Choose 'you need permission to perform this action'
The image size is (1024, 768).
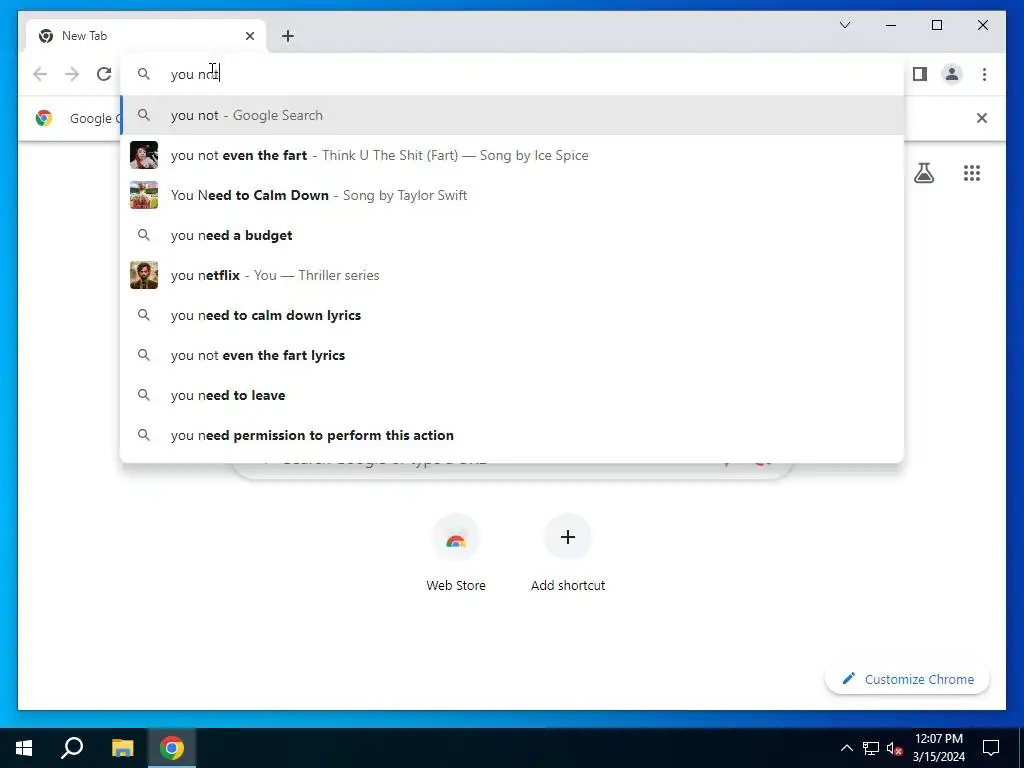coord(513,435)
